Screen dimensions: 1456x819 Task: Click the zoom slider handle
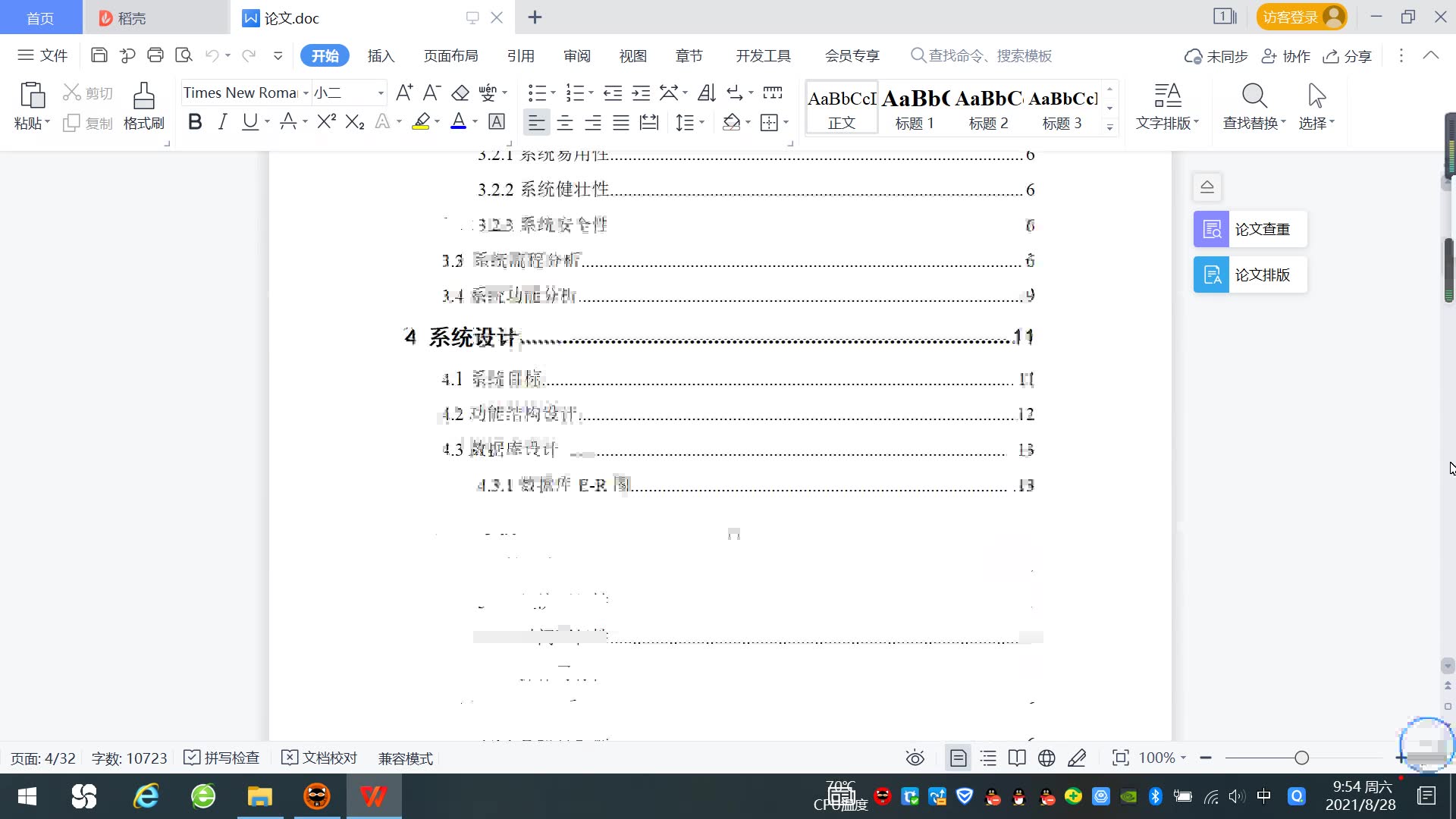point(1302,758)
